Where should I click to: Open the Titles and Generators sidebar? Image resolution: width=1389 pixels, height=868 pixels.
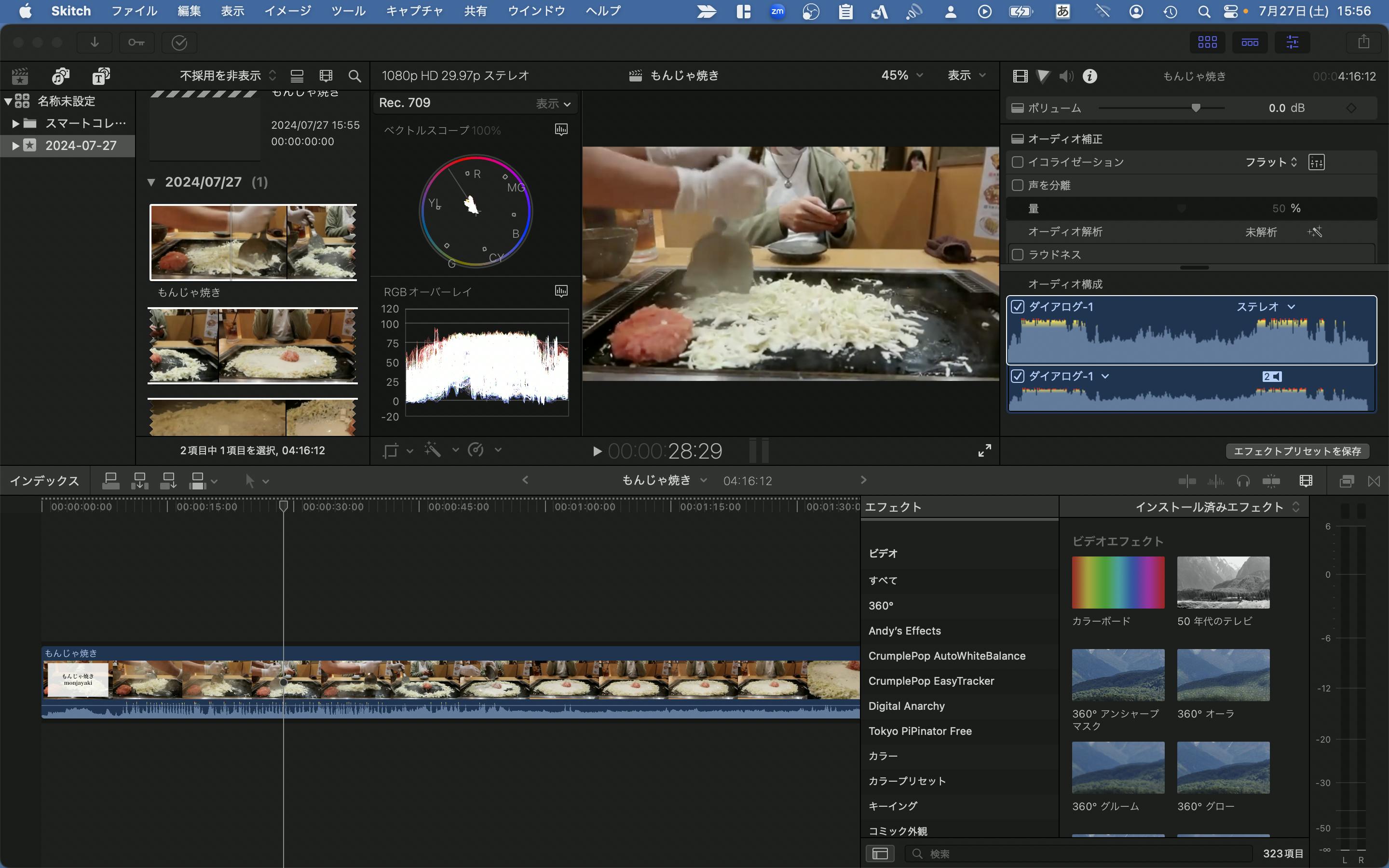[101, 76]
